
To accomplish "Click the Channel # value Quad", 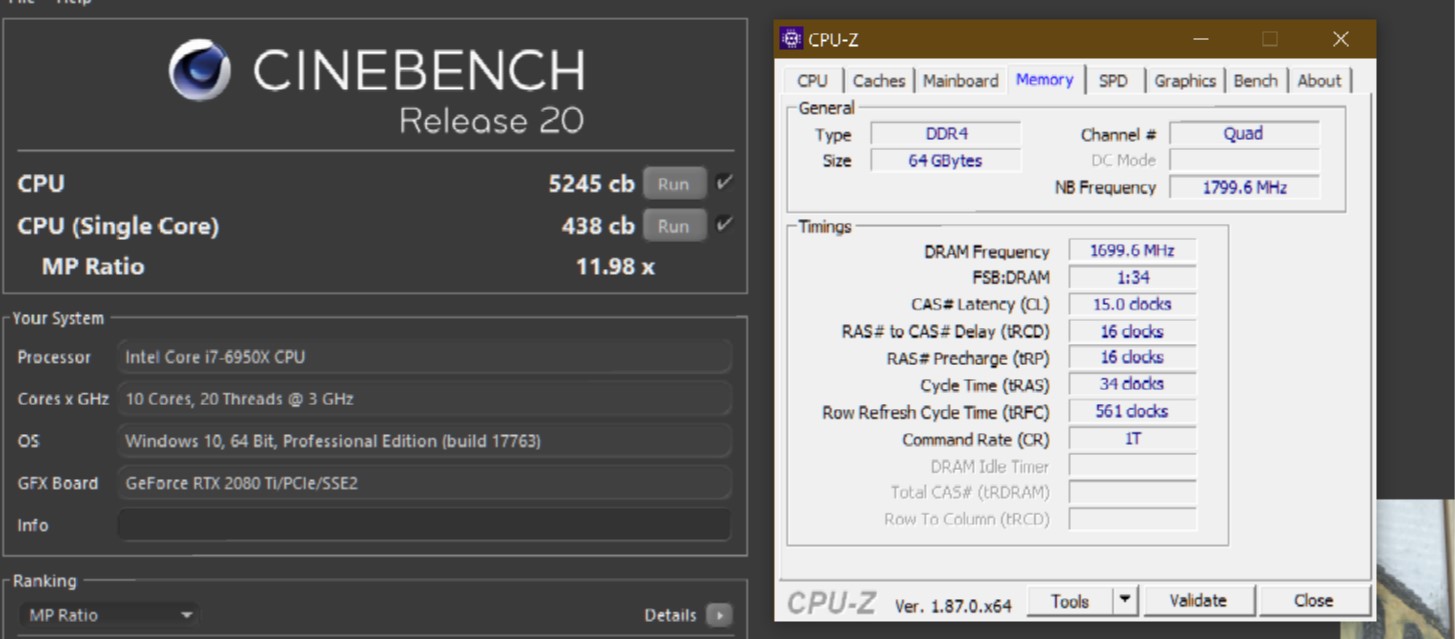I will (1244, 134).
